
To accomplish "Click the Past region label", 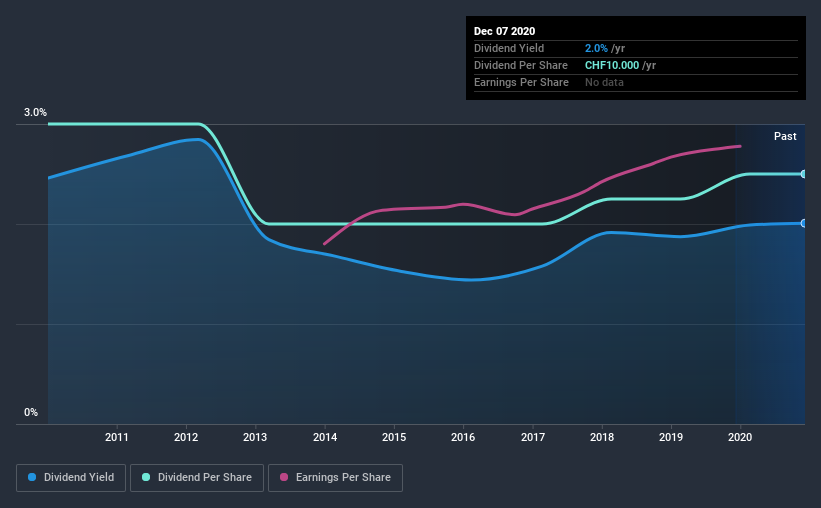I will tap(785, 137).
